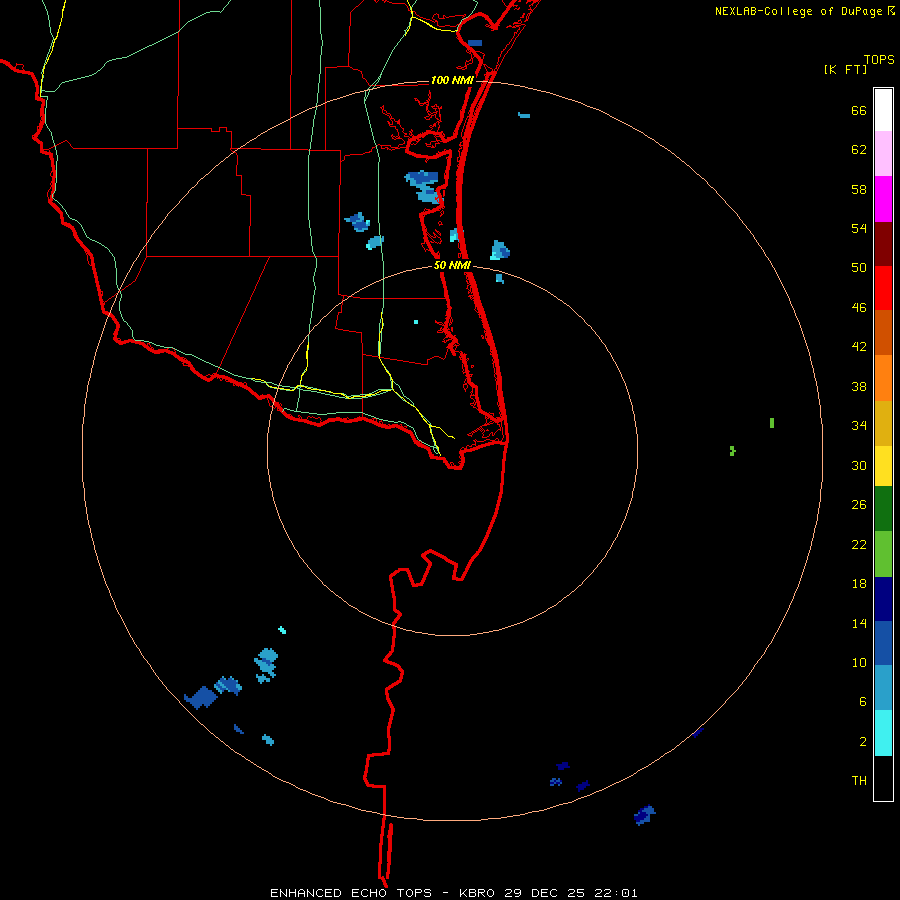The width and height of the screenshot is (900, 900).
Task: Select the 34 value on the legend
Action: pyautogui.click(x=859, y=426)
